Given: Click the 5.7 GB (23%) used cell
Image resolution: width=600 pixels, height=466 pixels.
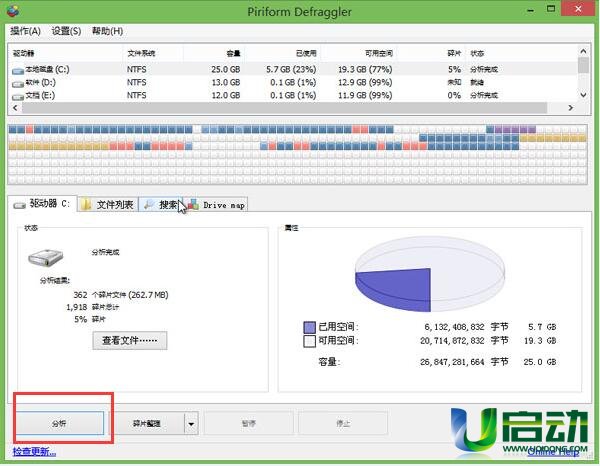Looking at the screenshot, I should (x=291, y=70).
